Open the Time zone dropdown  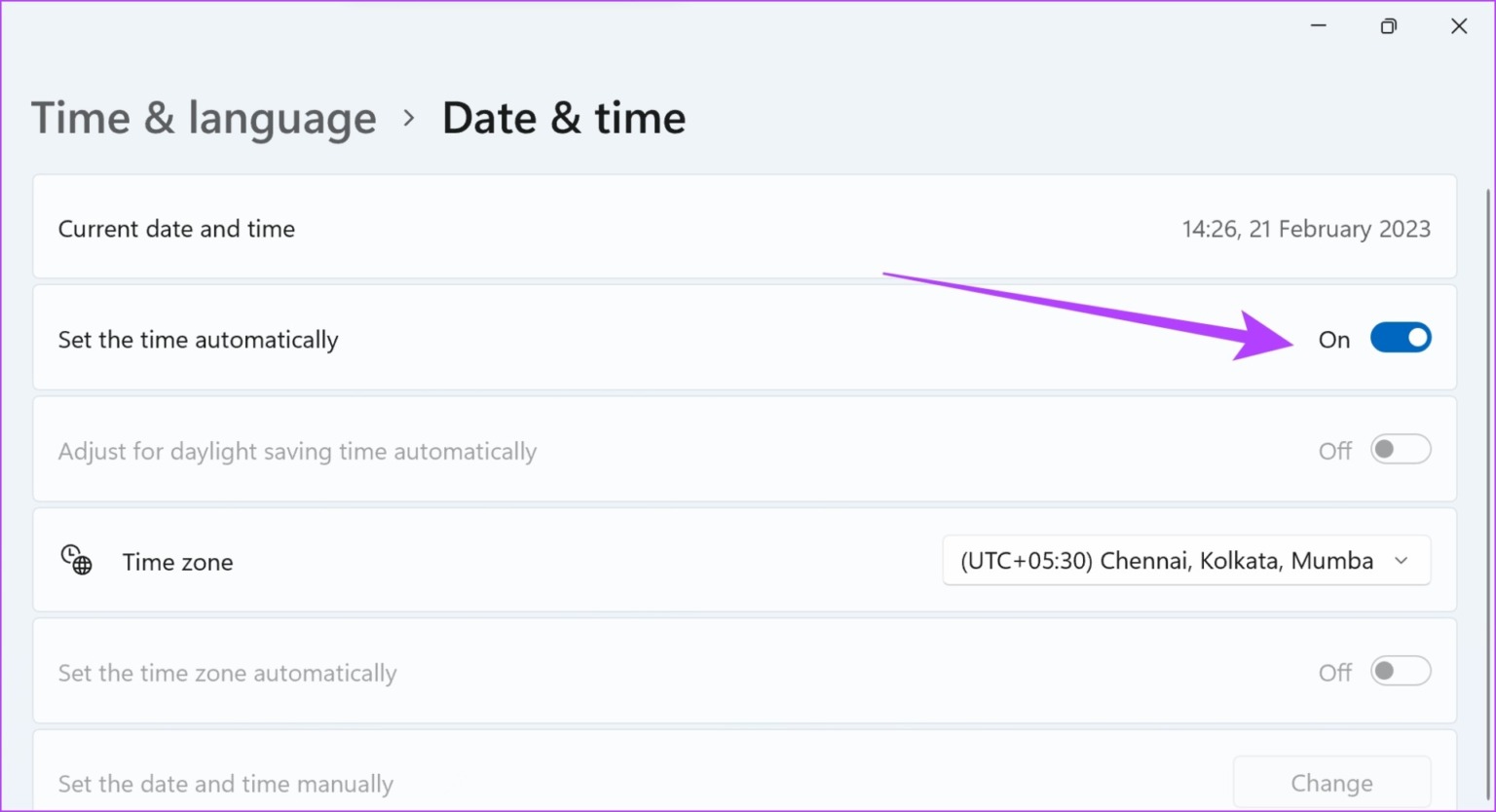pos(1185,560)
